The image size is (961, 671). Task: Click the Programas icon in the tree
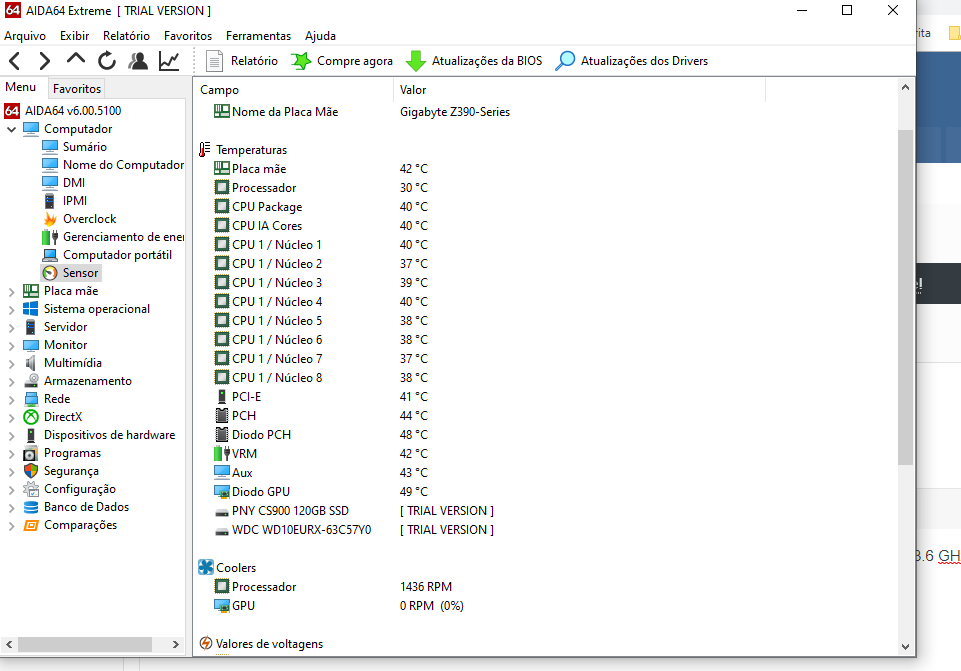click(x=31, y=453)
